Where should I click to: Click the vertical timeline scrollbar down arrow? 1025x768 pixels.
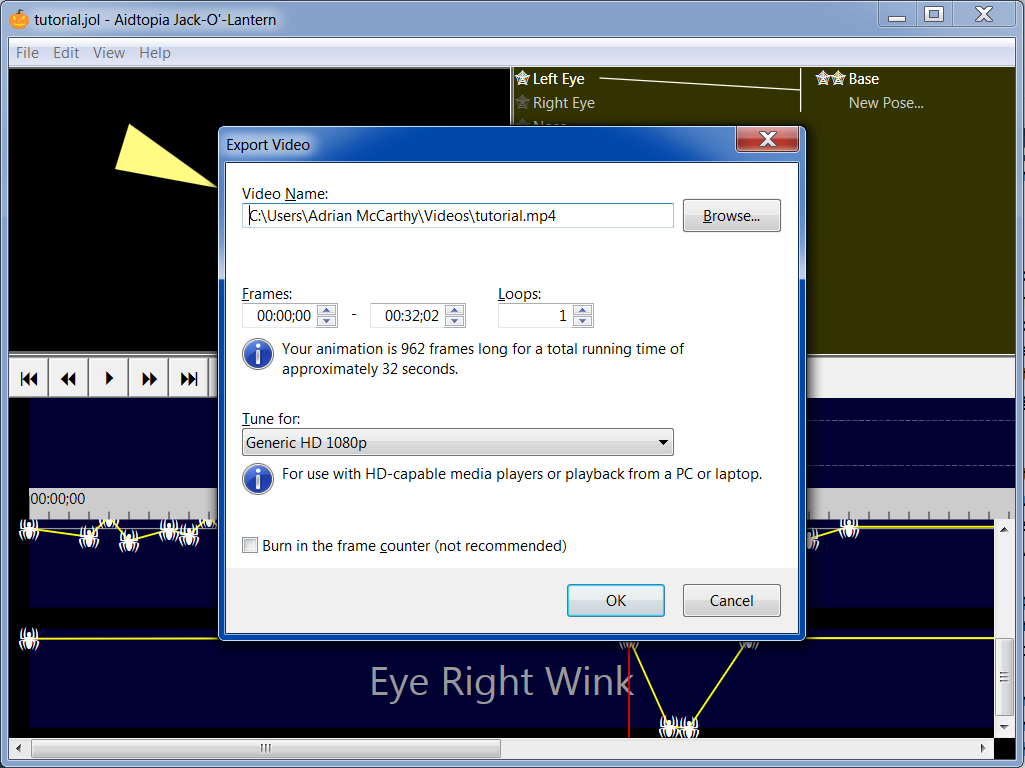coord(1004,727)
